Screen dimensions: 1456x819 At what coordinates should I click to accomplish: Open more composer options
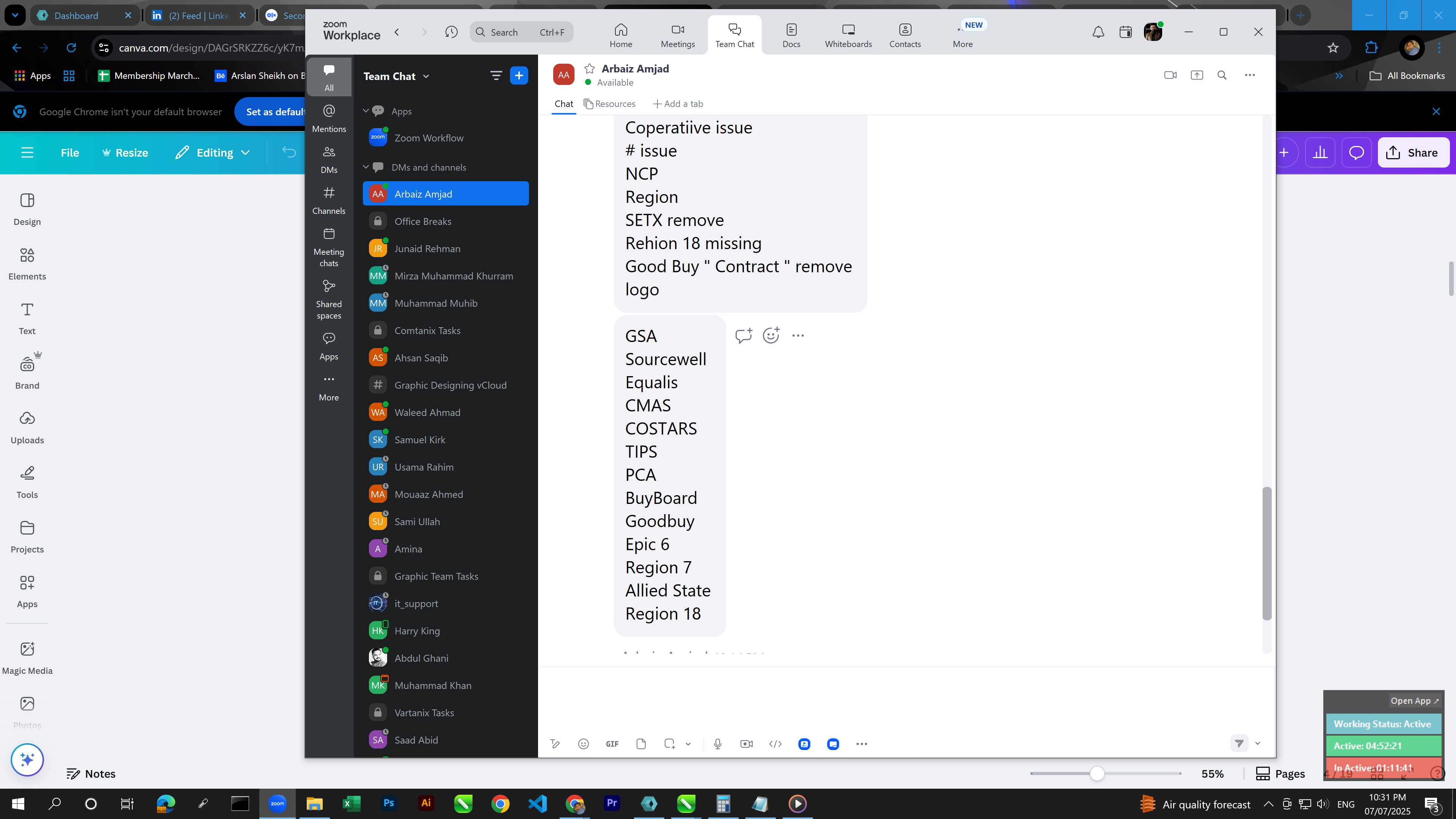tap(861, 744)
